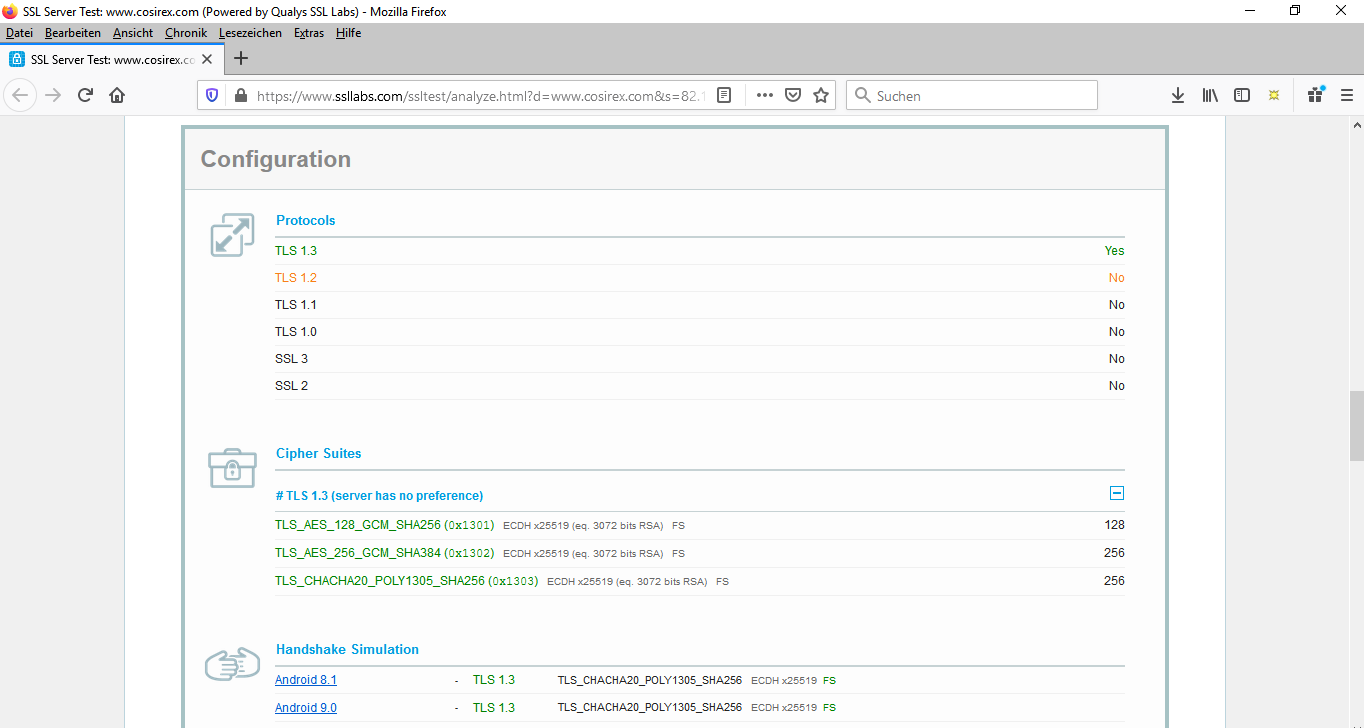Open the Extras menu

pos(309,33)
